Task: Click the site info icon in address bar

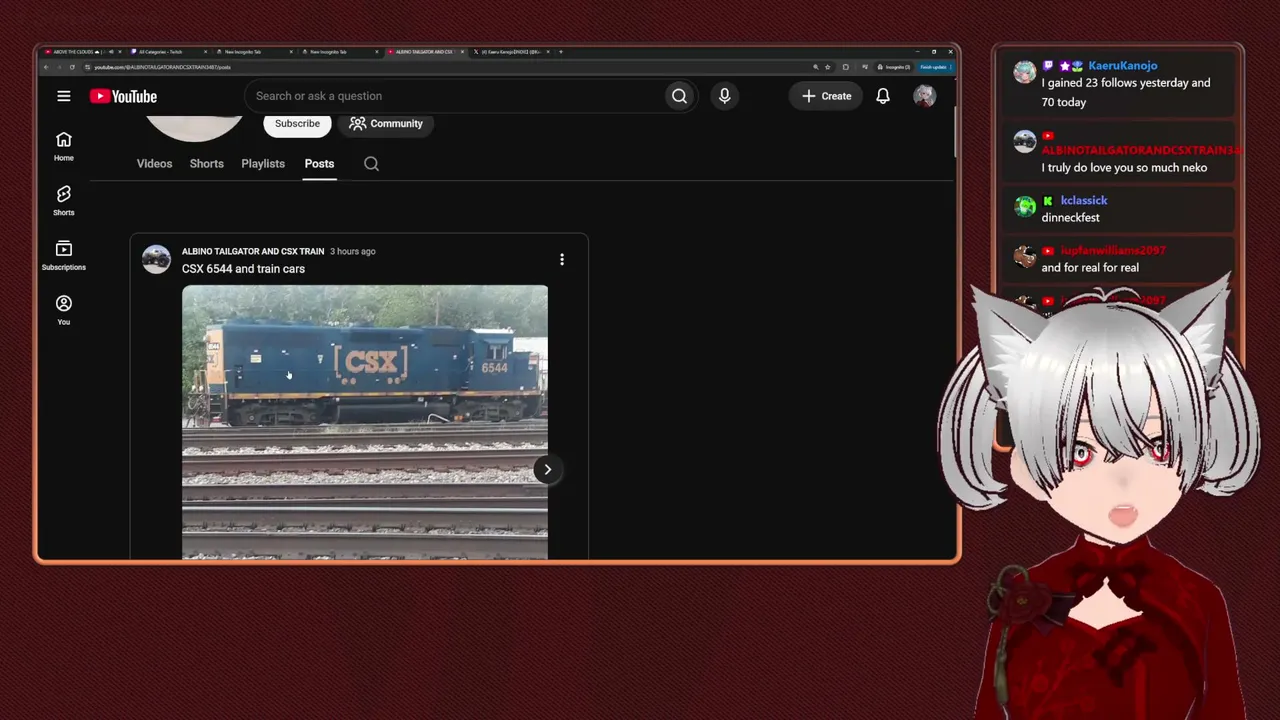Action: [88, 67]
